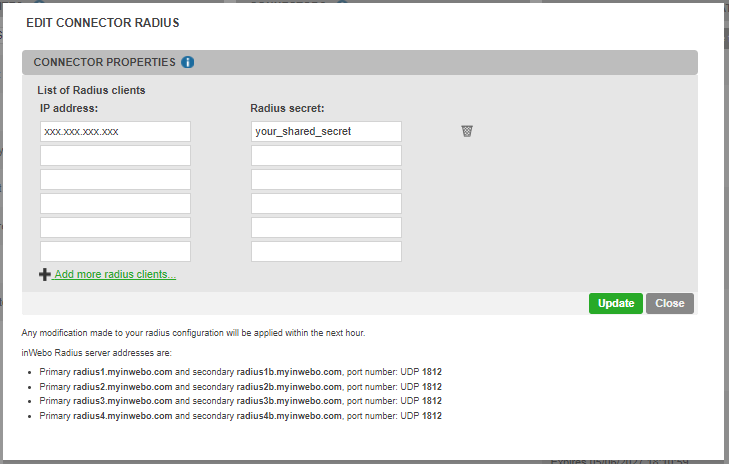Select the second row Radius secret field
Screen dimensions: 729x464
click(326, 155)
